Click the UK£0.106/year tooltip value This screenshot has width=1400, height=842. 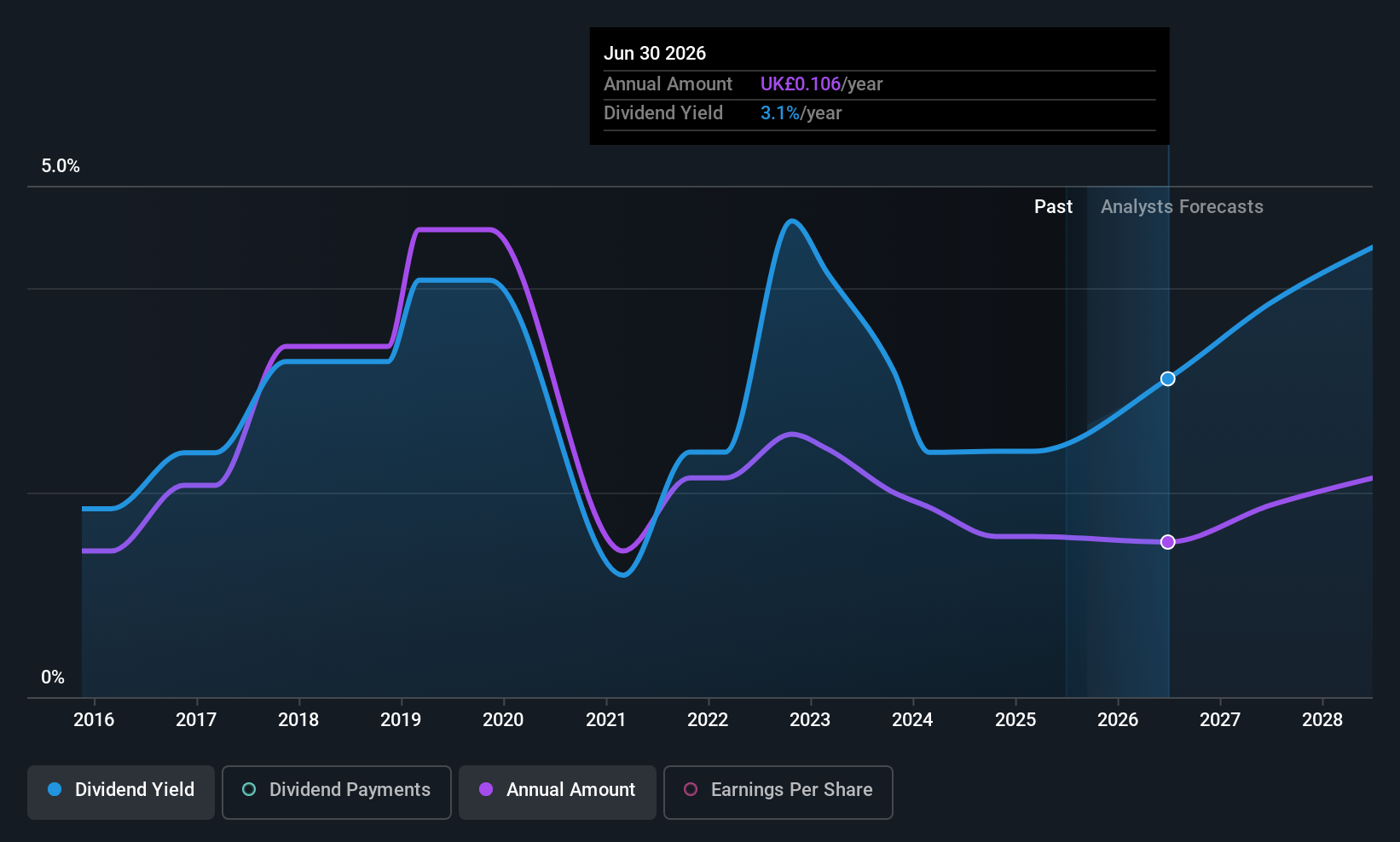(821, 84)
